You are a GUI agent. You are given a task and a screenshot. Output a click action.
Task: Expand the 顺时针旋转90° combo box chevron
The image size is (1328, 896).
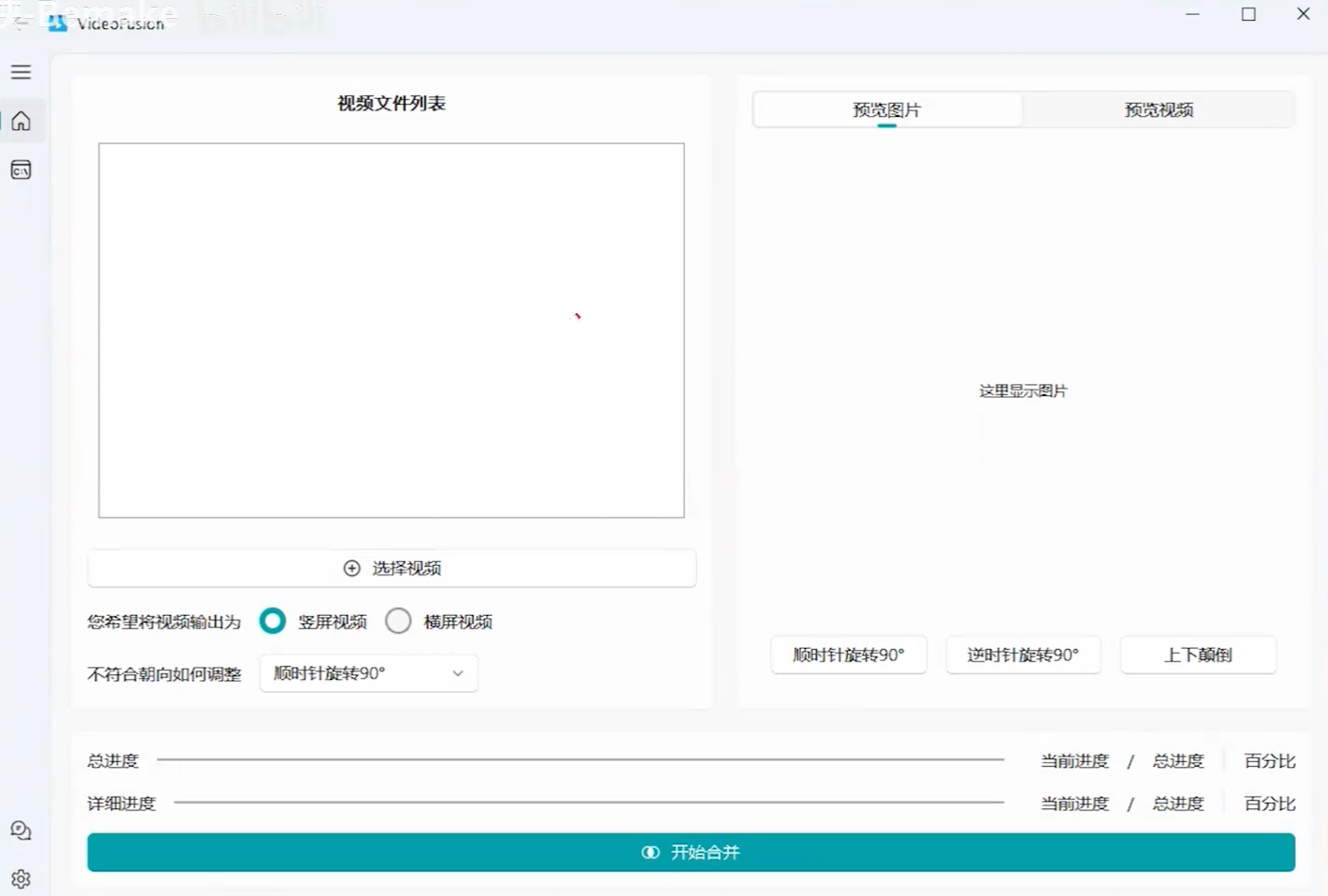(x=458, y=672)
